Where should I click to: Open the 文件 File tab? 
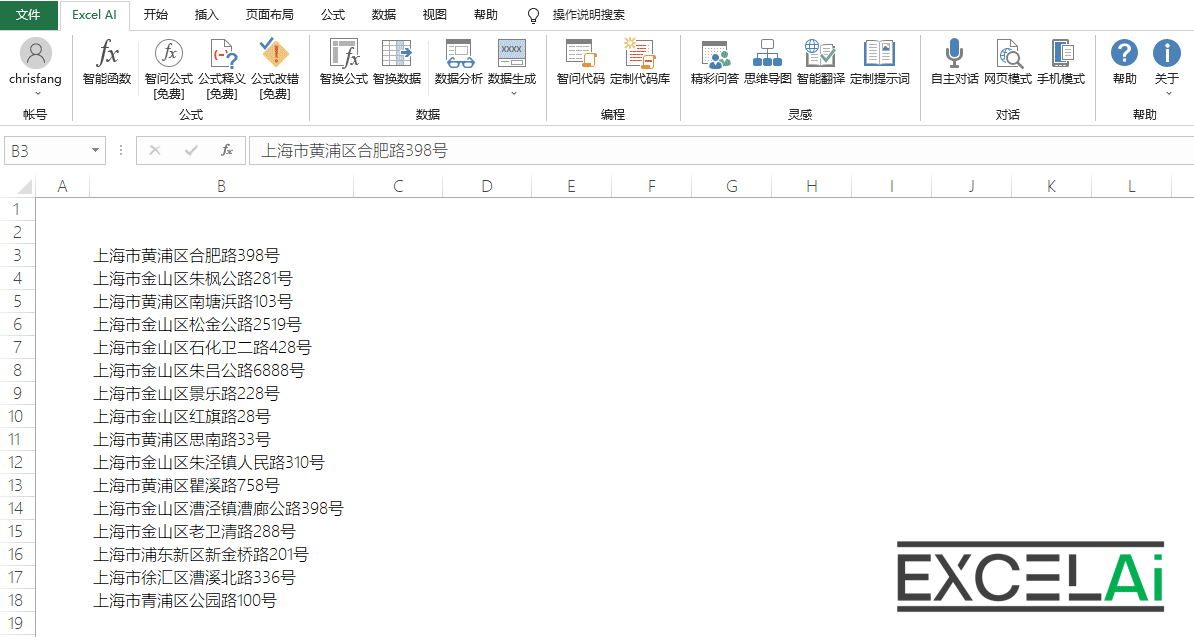28,14
